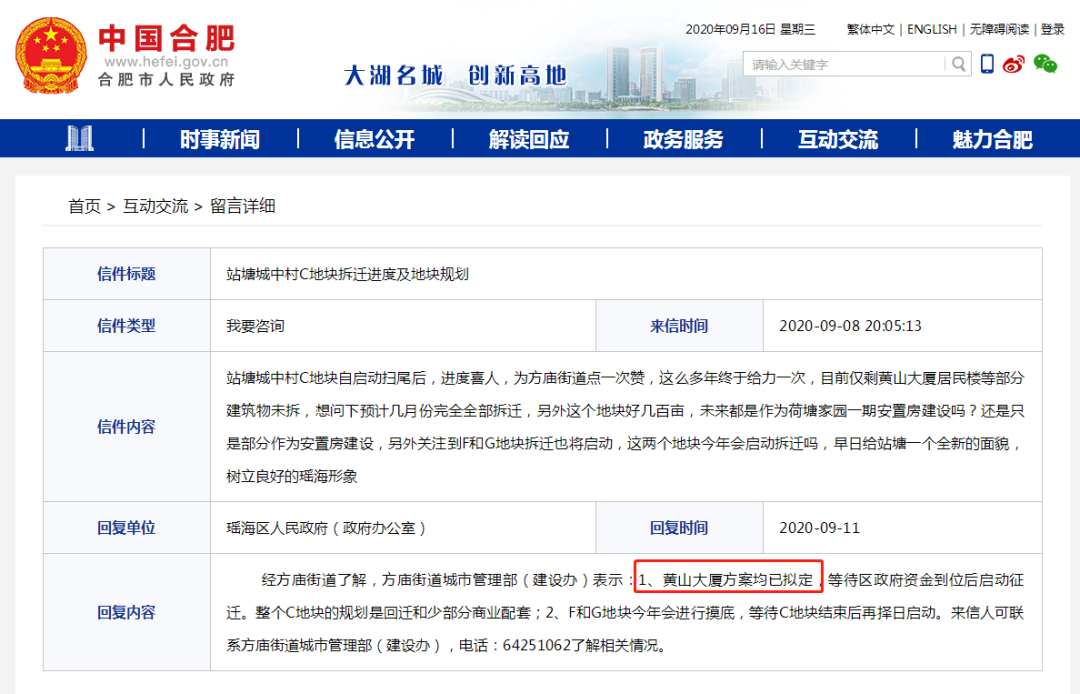Click the 大湖名城 创新高地 slogan banner

[x=455, y=75]
